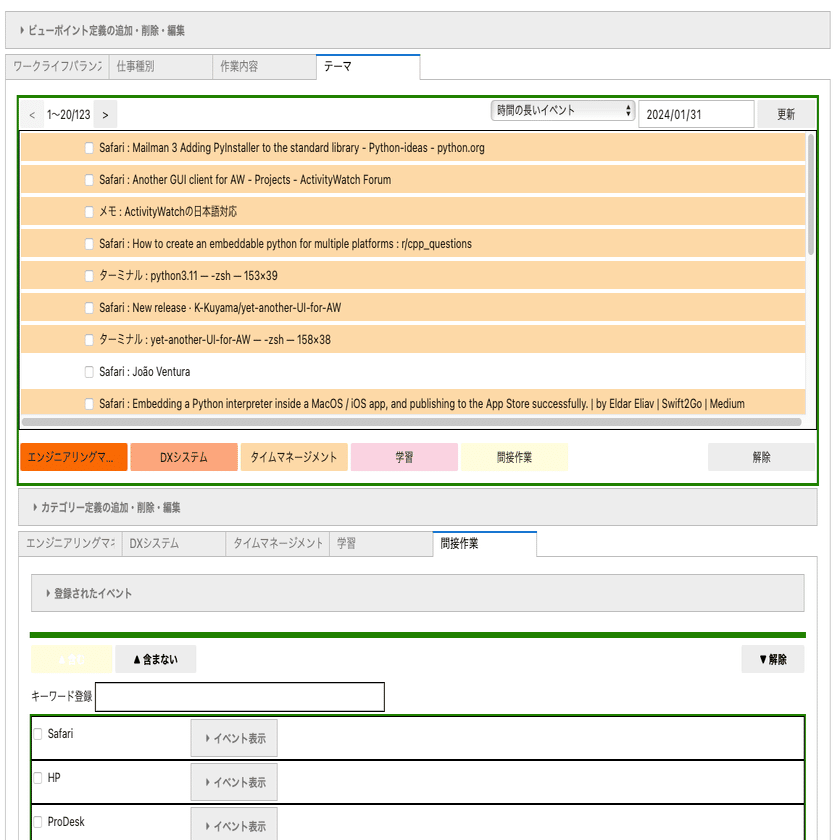Expand 登録されたイベント section
Image resolution: width=840 pixels, height=840 pixels.
click(x=418, y=593)
